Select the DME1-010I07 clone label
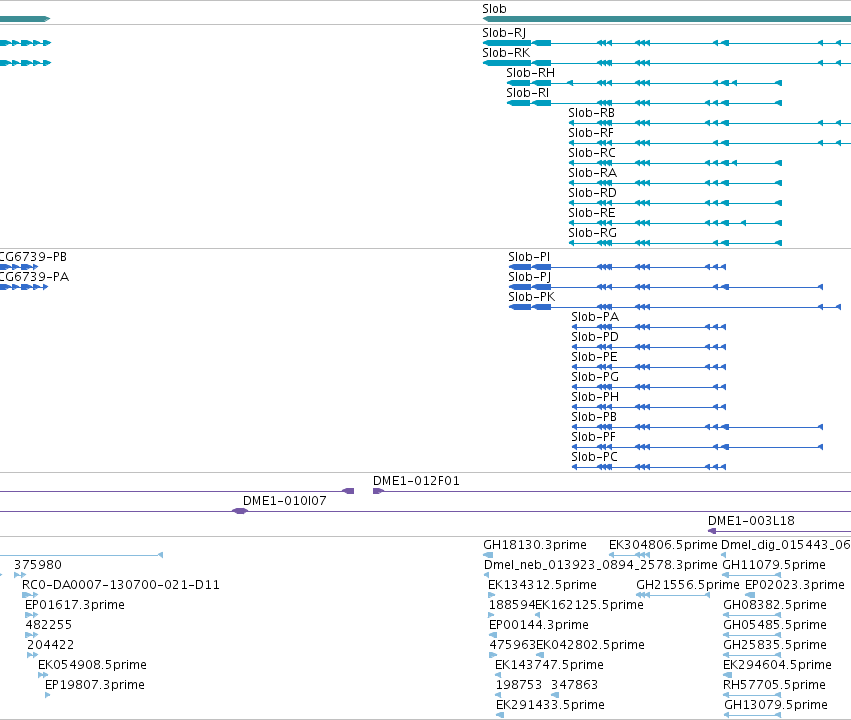 [x=284, y=501]
